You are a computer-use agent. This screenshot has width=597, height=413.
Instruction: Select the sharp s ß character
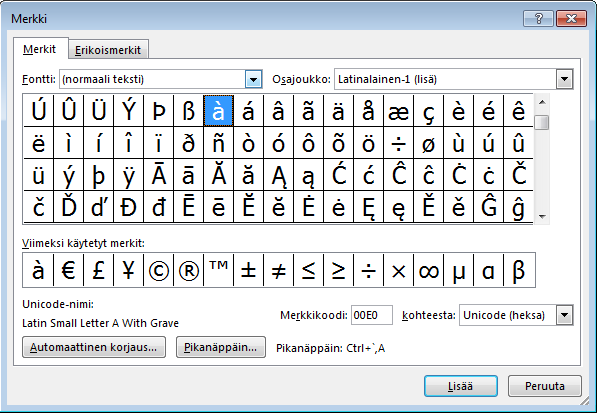coord(188,111)
